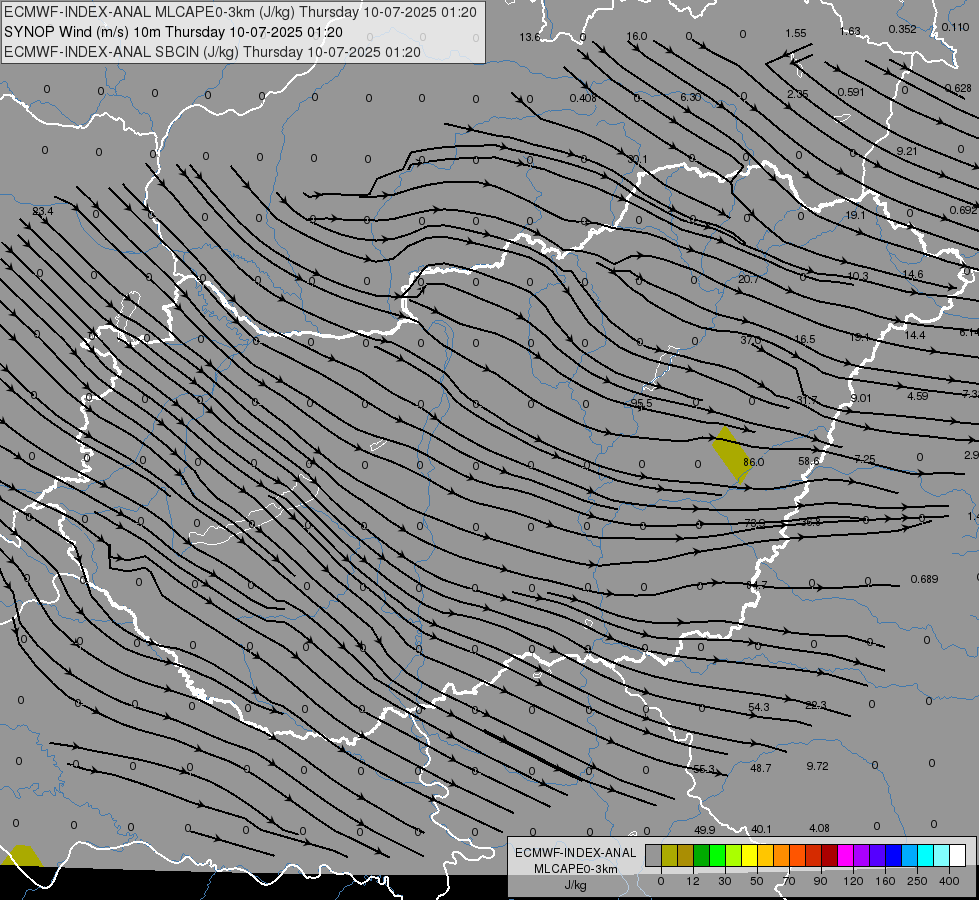Click the 31.7 value on the map
Image resolution: width=979 pixels, height=900 pixels.
(807, 400)
